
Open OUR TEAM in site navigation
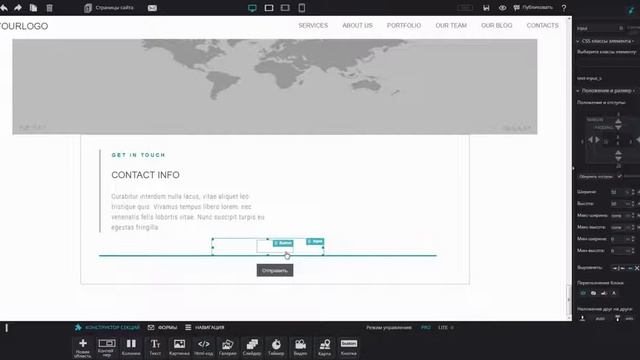[x=451, y=25]
